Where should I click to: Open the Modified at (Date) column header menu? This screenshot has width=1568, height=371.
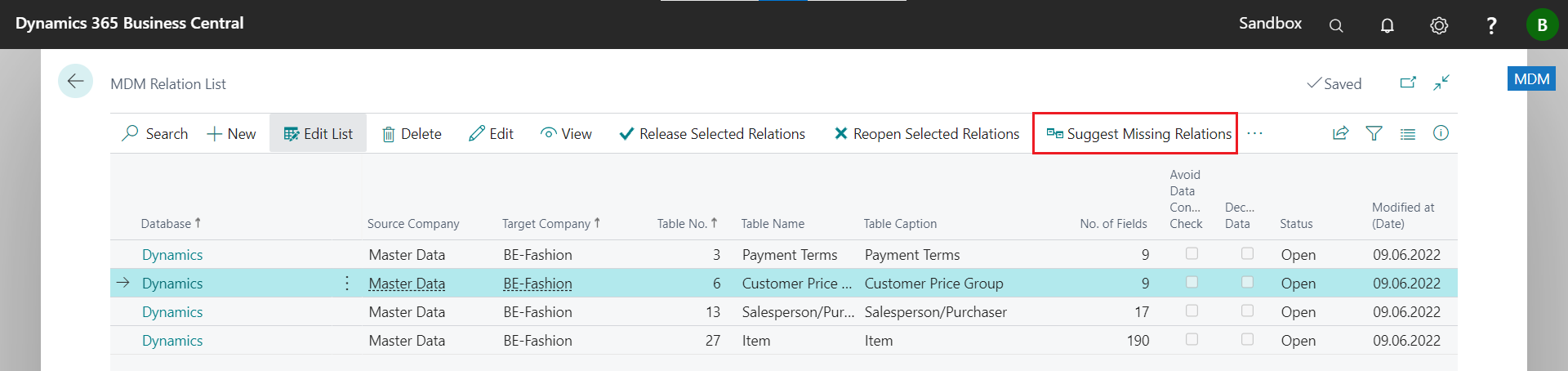[x=1403, y=216]
